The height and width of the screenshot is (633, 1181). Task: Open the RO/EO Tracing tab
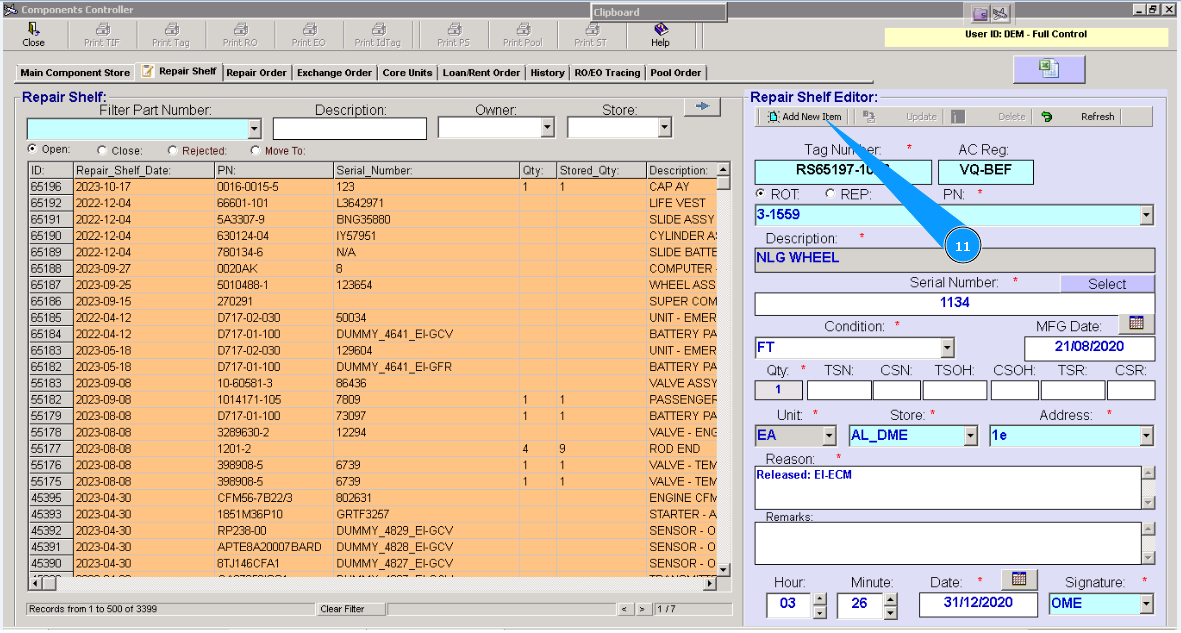tap(607, 73)
